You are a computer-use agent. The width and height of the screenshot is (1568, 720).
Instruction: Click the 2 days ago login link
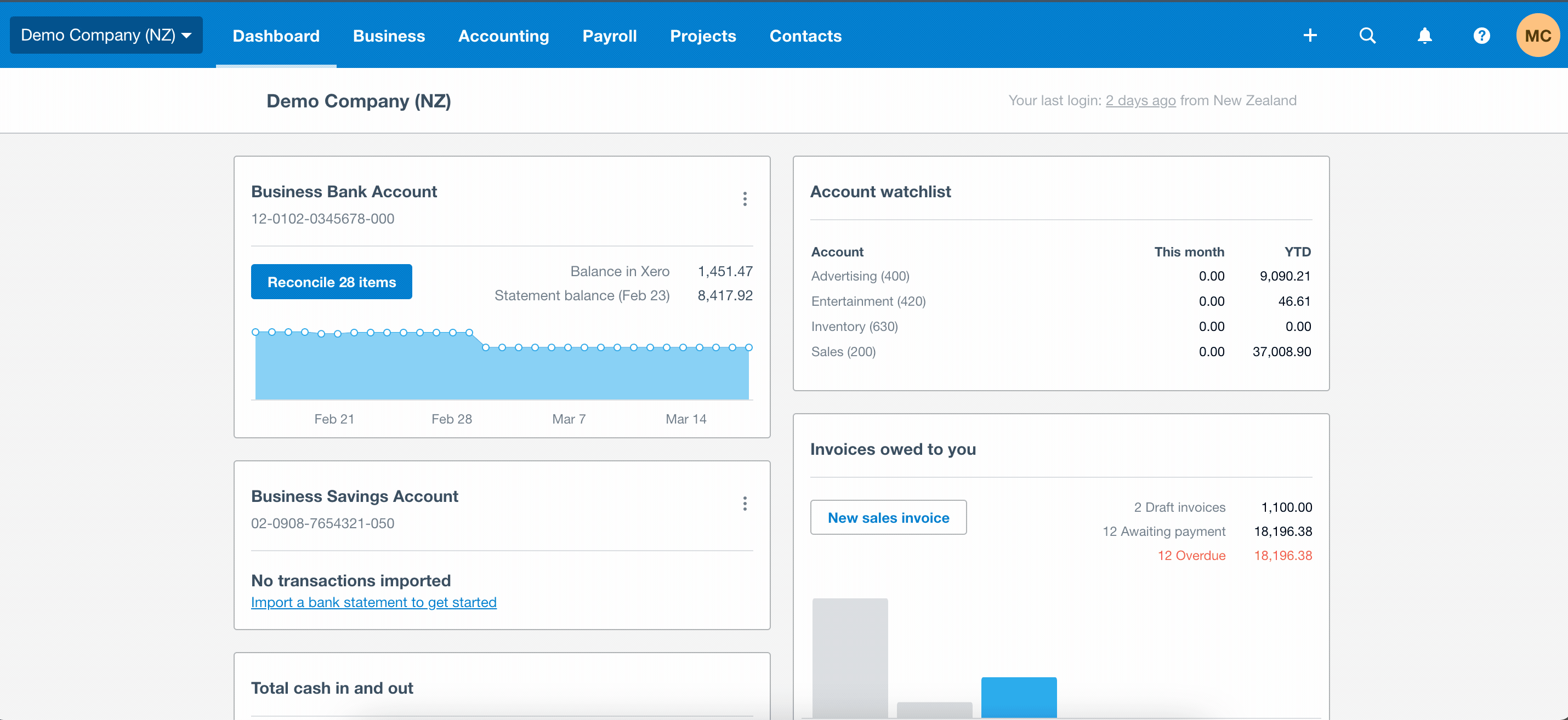click(1141, 100)
